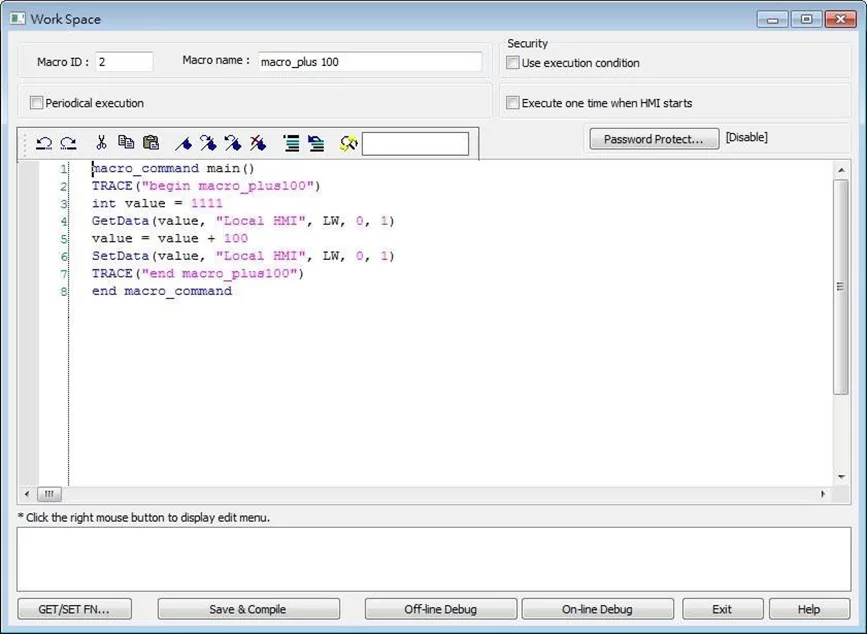
Task: Copy the selected code
Action: pos(126,143)
